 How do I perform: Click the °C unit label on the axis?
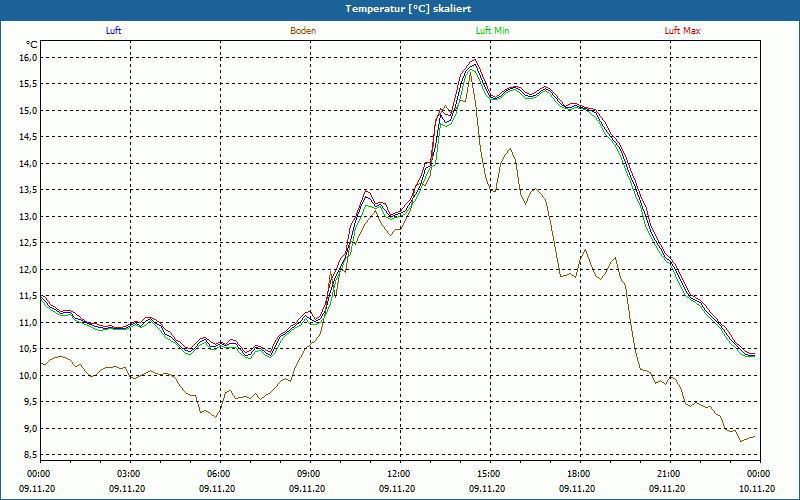[32, 45]
